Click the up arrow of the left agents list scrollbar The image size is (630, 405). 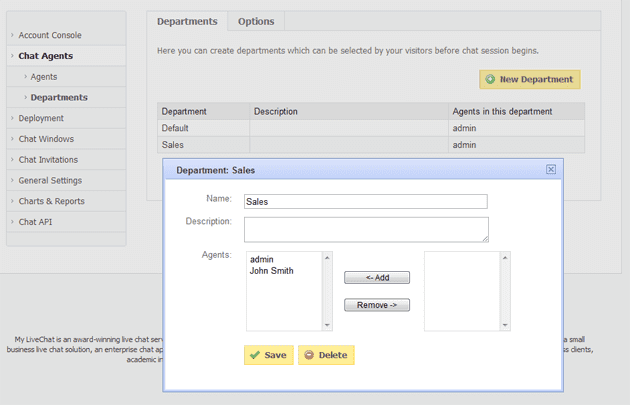tap(327, 258)
